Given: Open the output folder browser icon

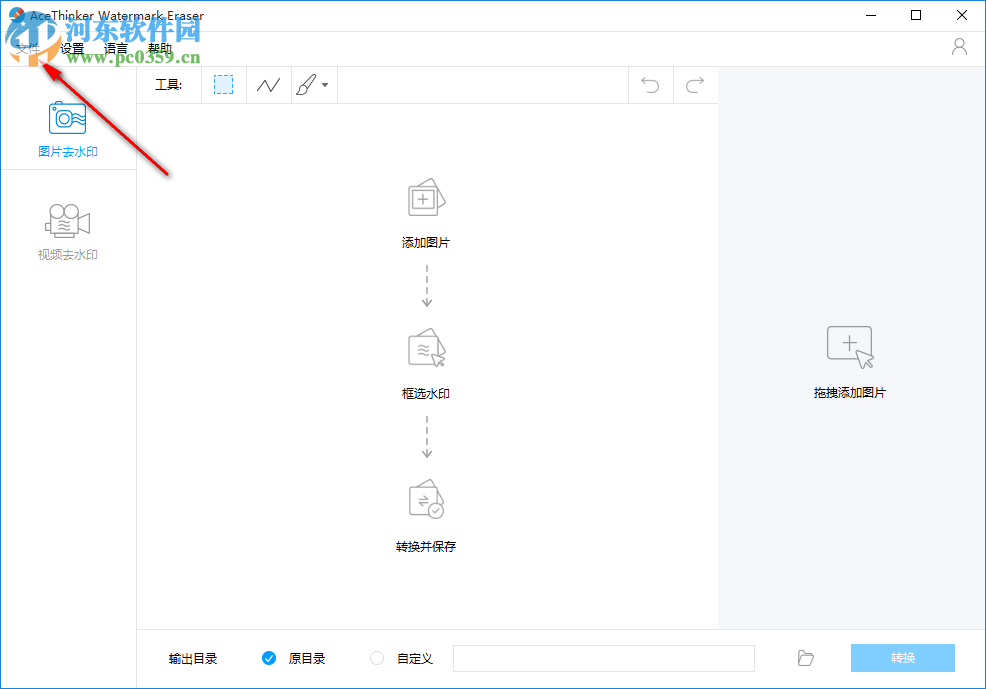Looking at the screenshot, I should (x=805, y=658).
